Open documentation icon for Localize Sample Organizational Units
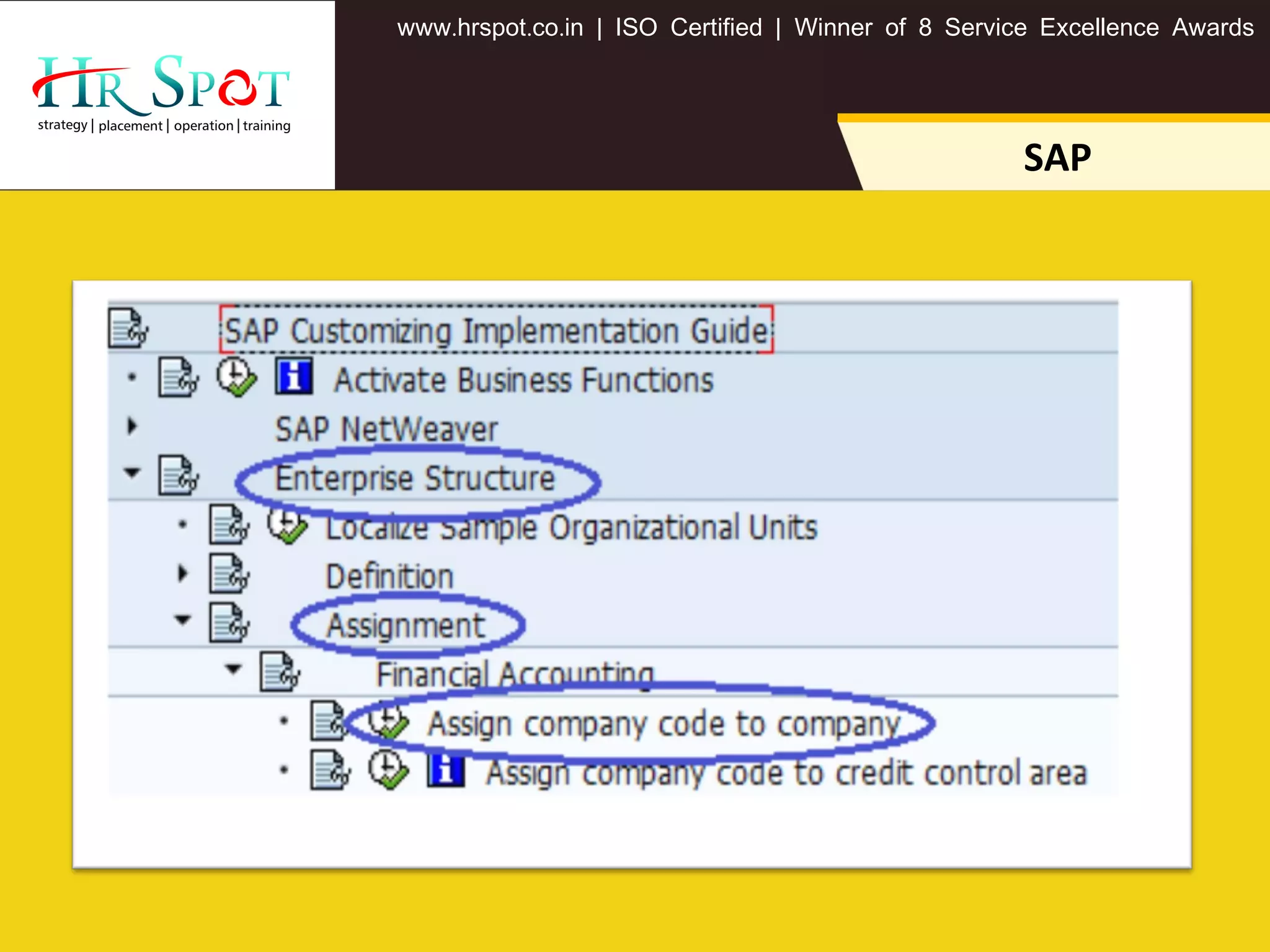1270x952 pixels. tap(229, 524)
